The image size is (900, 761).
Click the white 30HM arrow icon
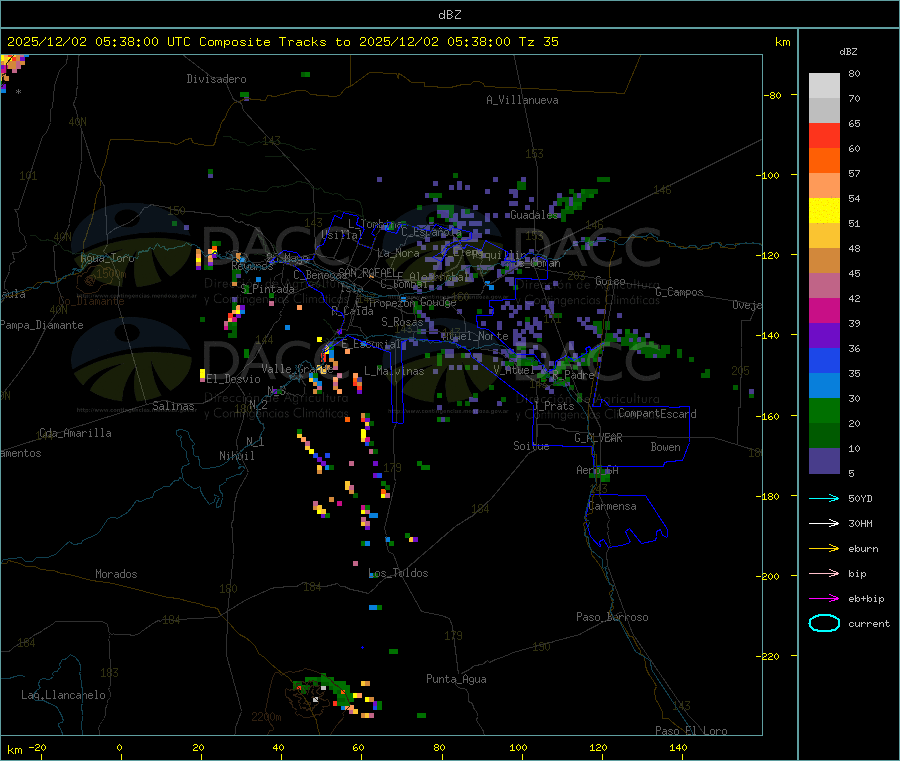[824, 523]
